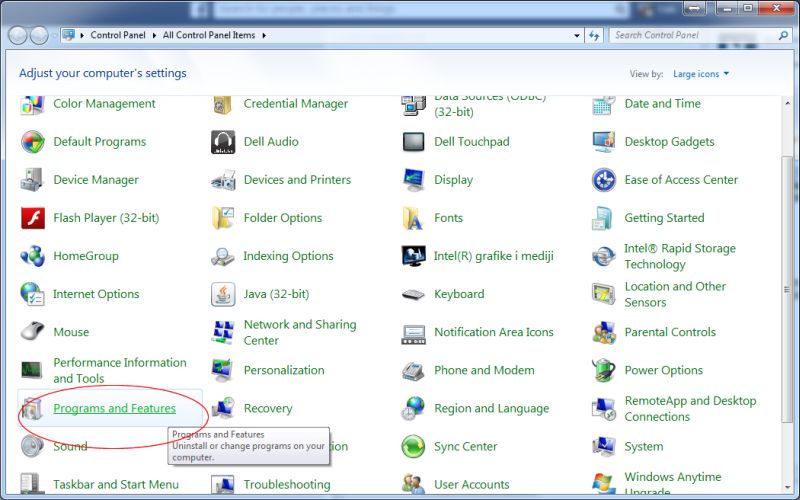Open the Folder Options icon
Image resolution: width=800 pixels, height=500 pixels.
point(223,218)
